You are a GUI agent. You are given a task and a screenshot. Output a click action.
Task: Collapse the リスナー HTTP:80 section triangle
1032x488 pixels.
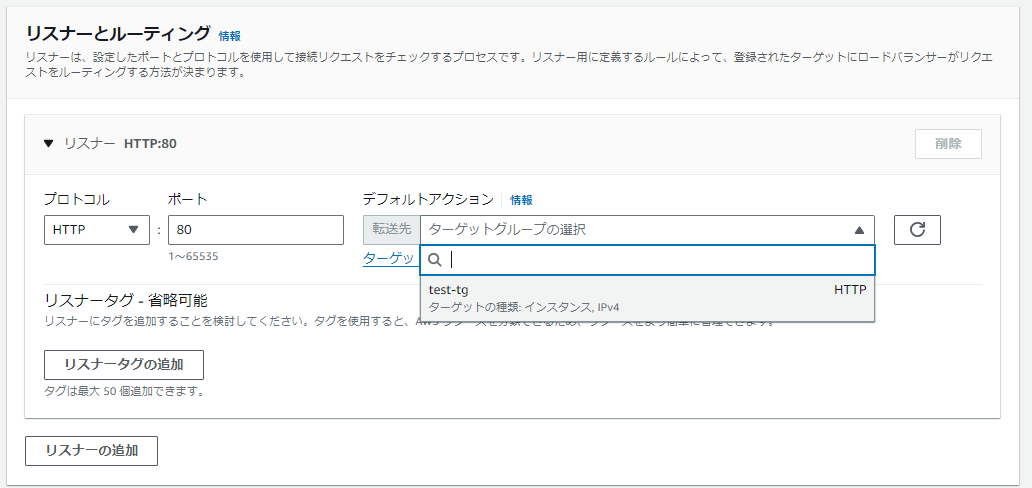(x=48, y=144)
